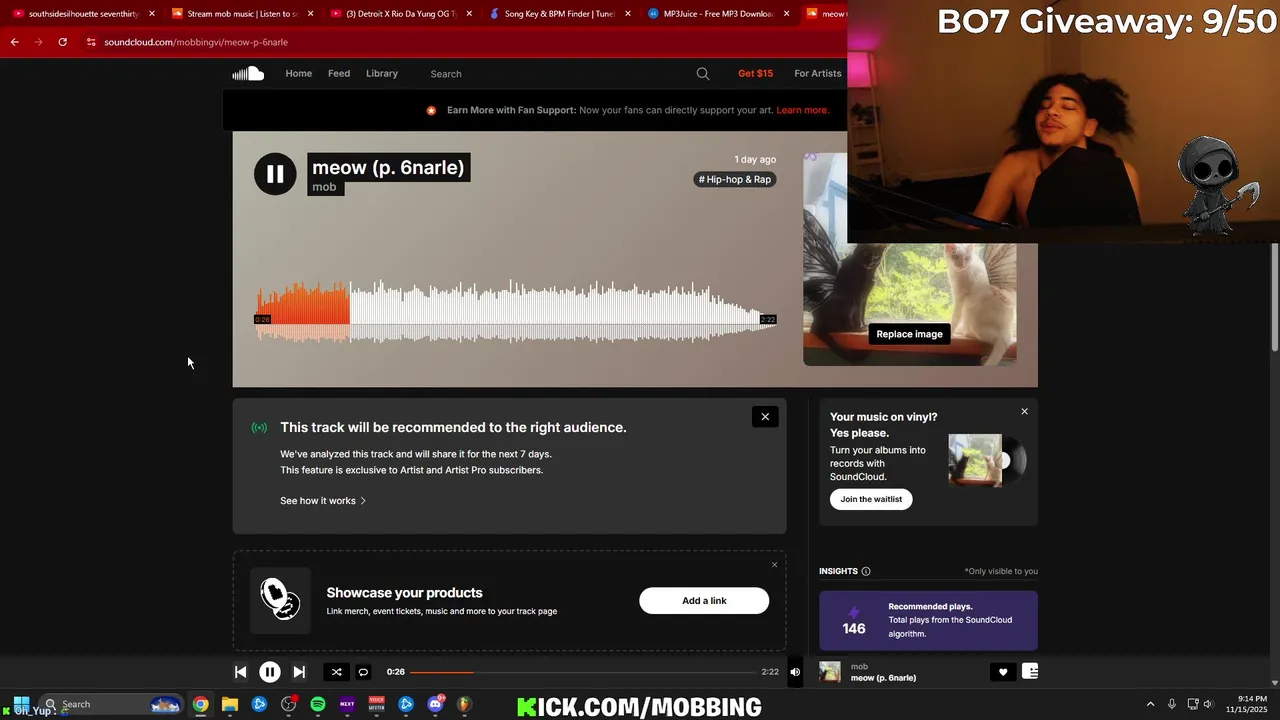The height and width of the screenshot is (720, 1280).
Task: Open the Library menu item
Action: 382,73
